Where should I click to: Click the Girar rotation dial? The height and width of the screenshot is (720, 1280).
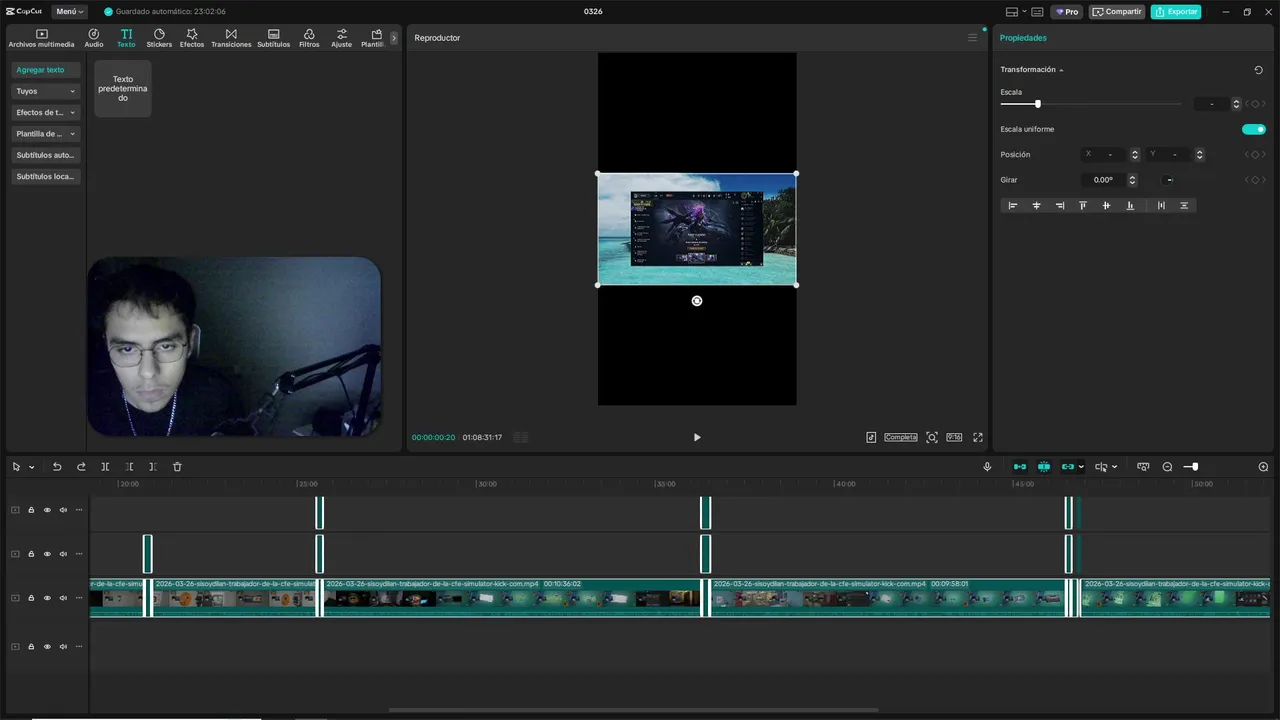1169,180
